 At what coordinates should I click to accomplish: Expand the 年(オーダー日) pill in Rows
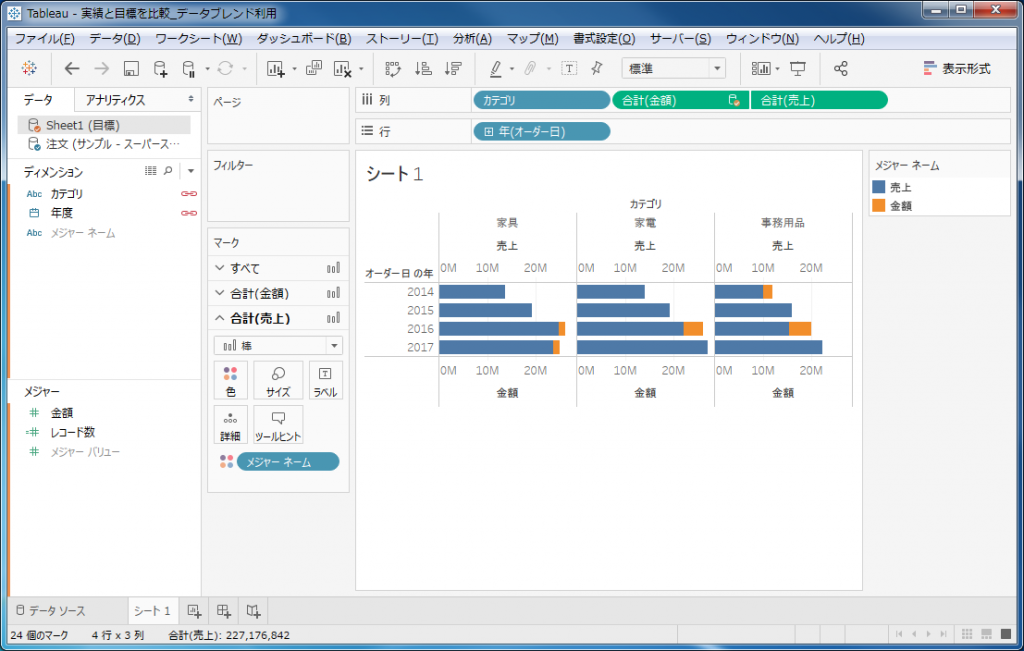pyautogui.click(x=489, y=132)
